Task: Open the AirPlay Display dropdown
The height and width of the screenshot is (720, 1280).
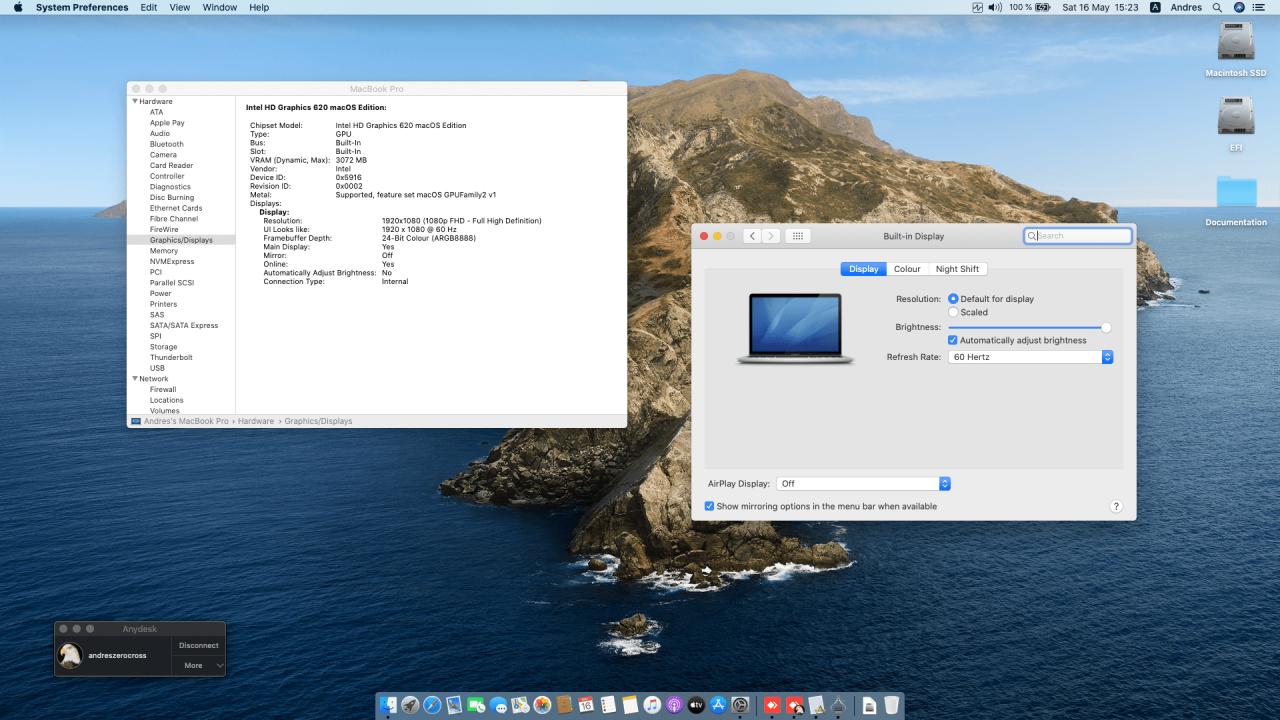Action: coord(863,484)
